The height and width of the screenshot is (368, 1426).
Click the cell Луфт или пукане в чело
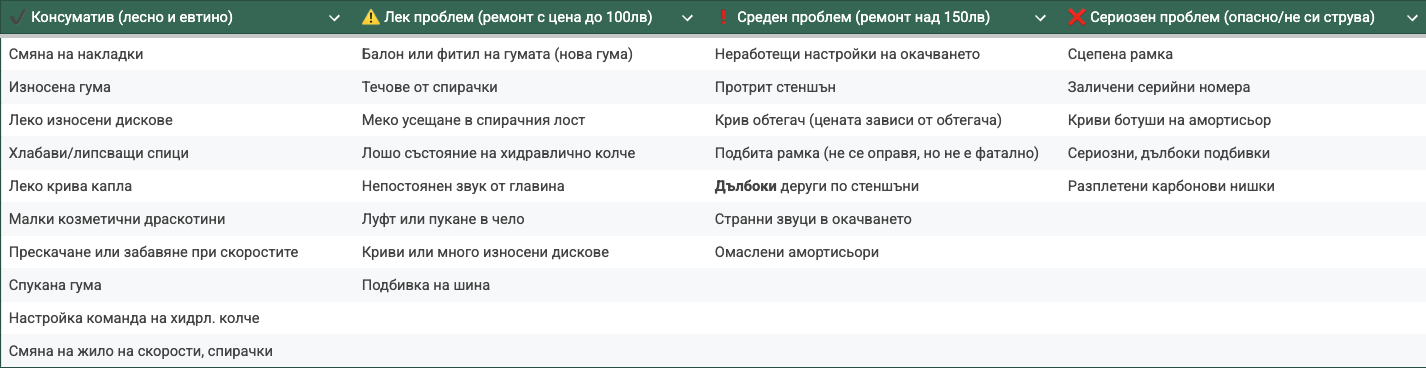coord(531,219)
